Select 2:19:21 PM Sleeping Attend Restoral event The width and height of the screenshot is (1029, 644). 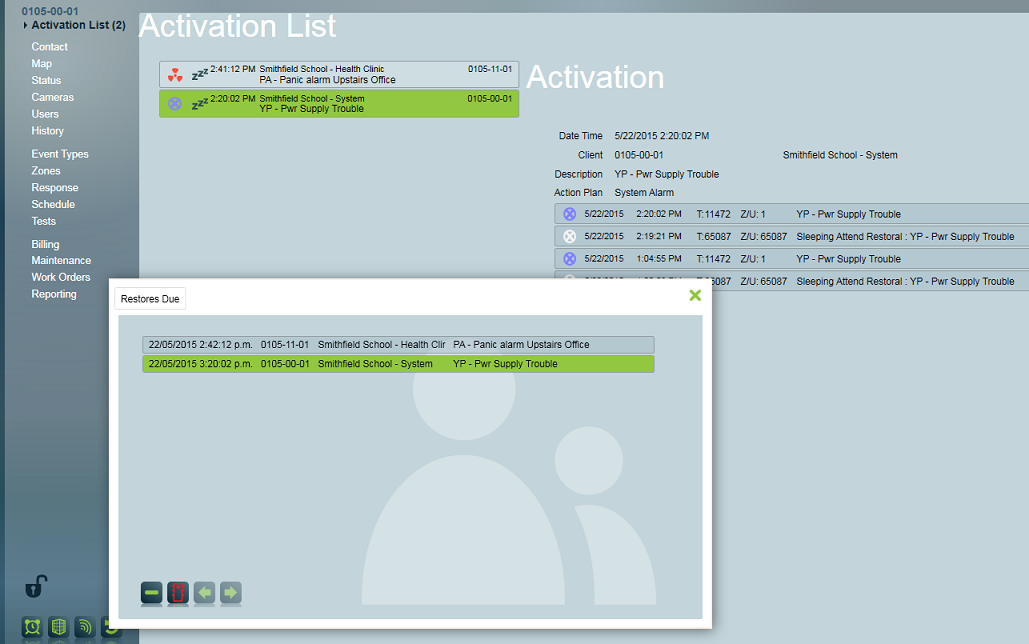tap(791, 236)
